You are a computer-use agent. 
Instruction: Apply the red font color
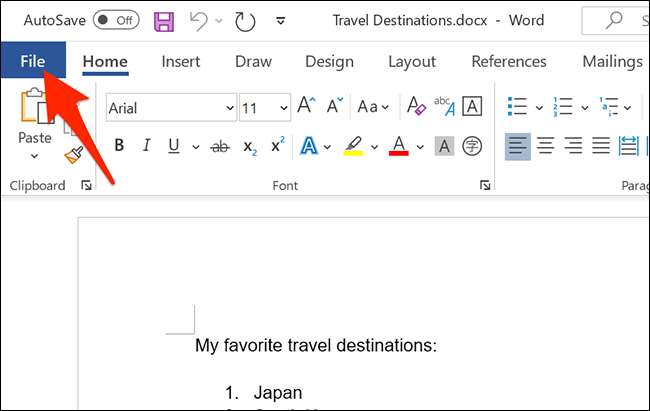(398, 146)
